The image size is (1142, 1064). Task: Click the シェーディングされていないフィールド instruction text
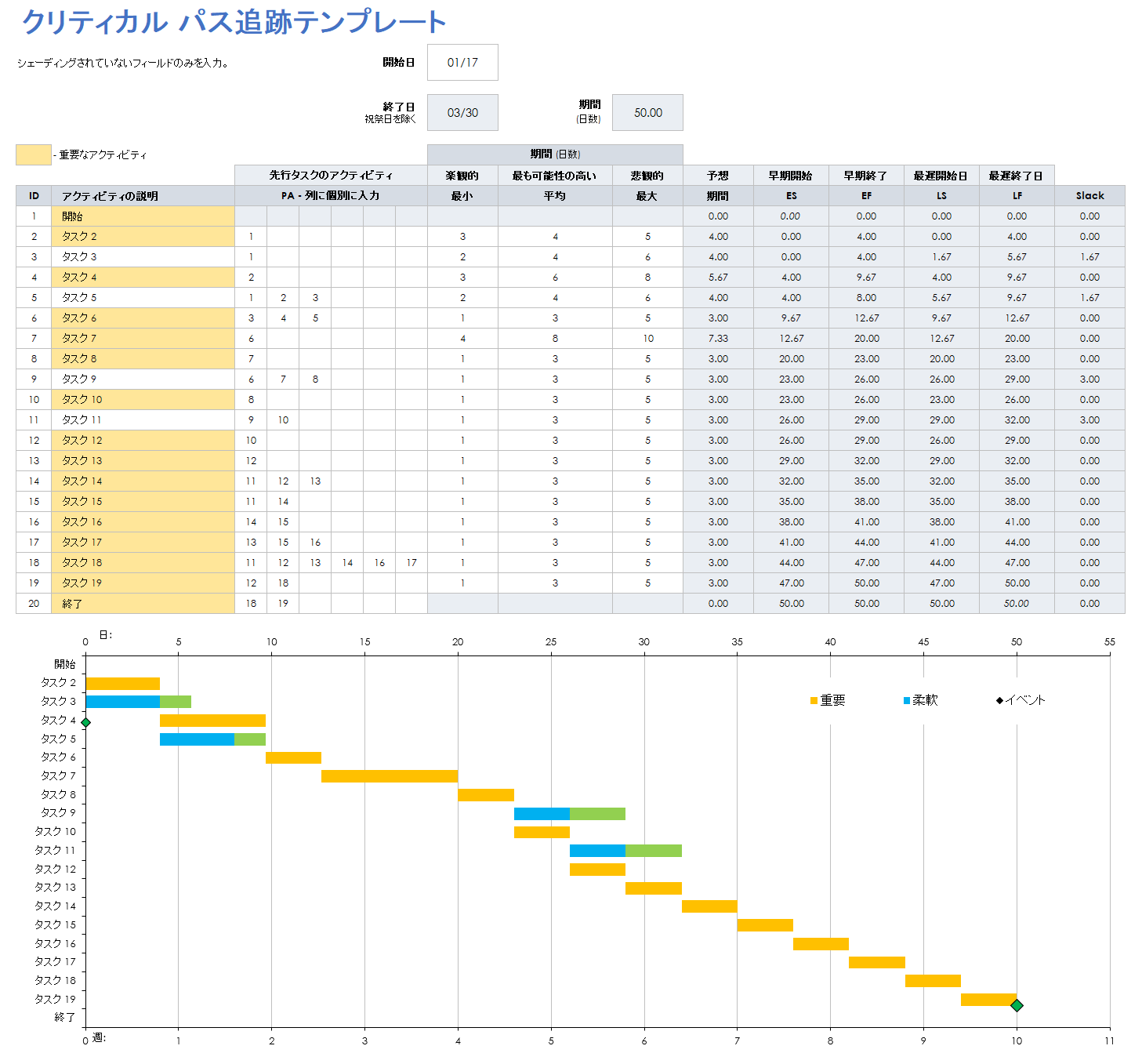pyautogui.click(x=123, y=63)
